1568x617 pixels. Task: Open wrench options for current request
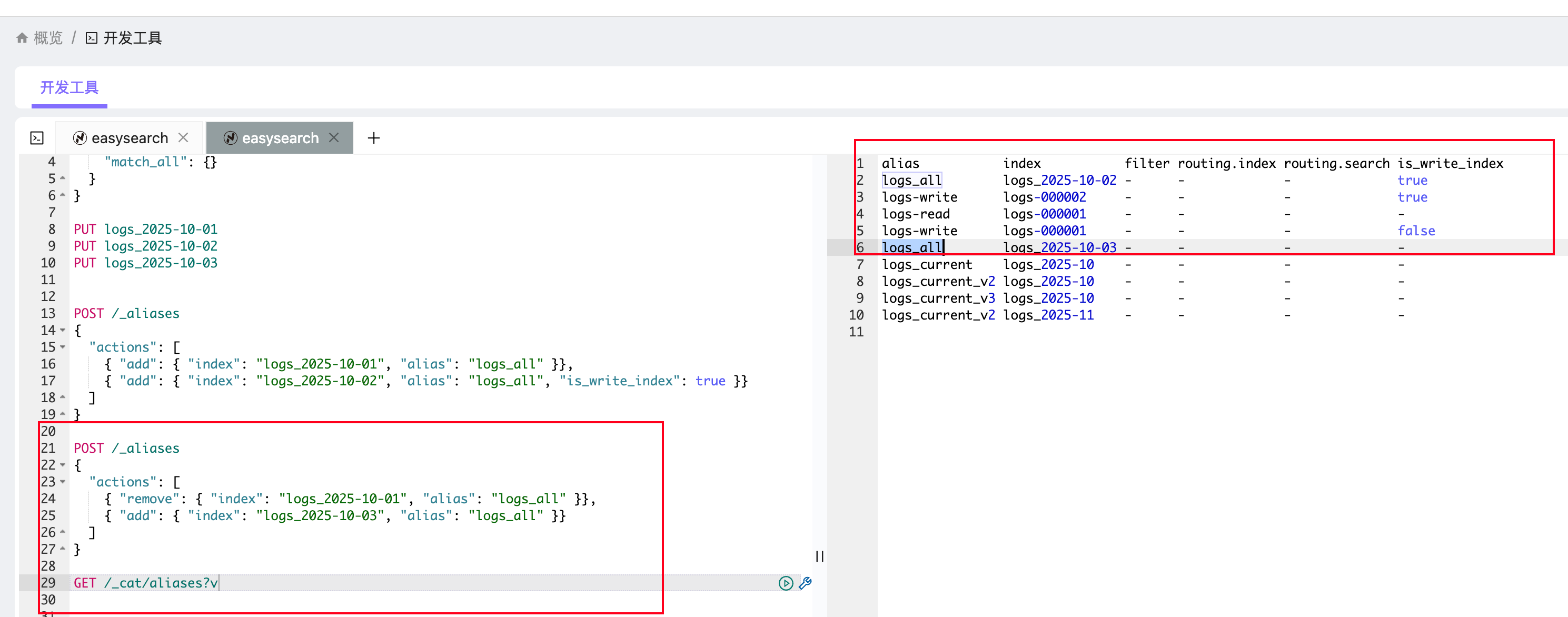pos(805,583)
